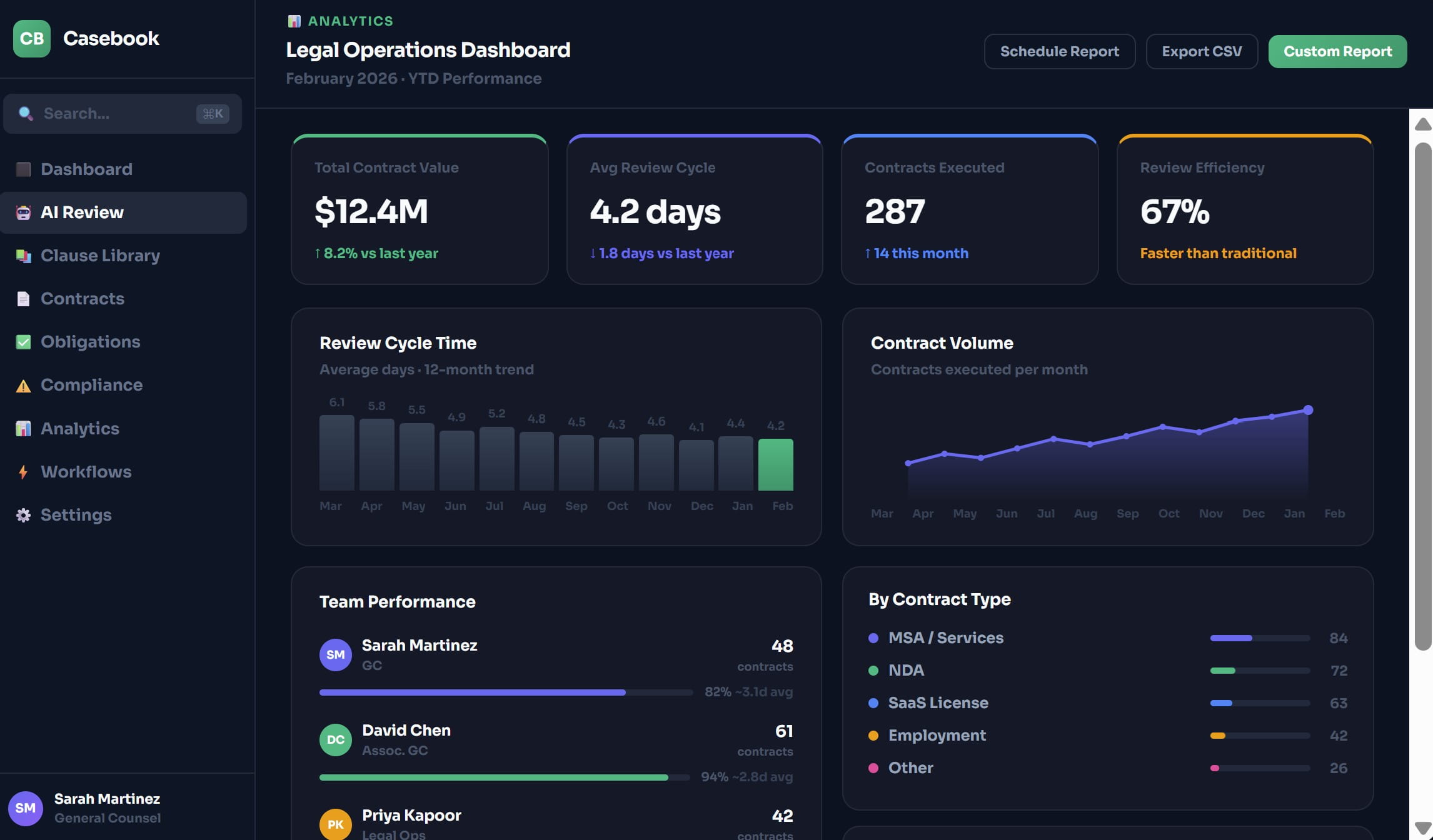Screen dimensions: 1433x840
Task: Click the CB Casebook logo icon
Action: click(31, 39)
